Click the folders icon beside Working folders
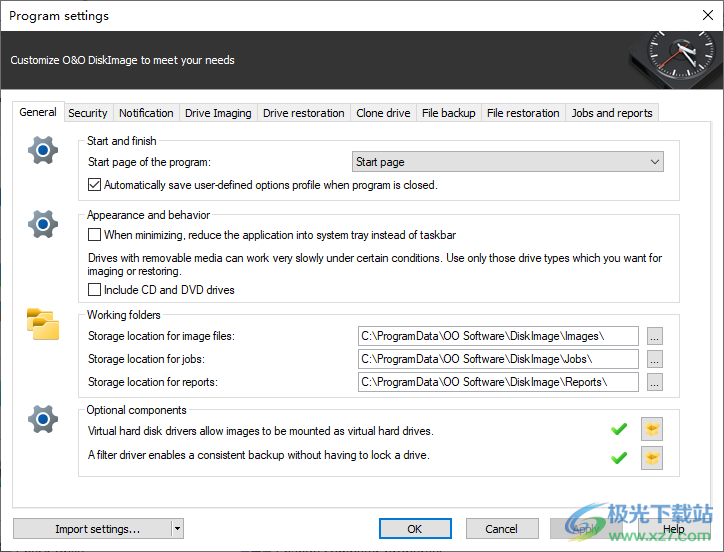 [43, 324]
